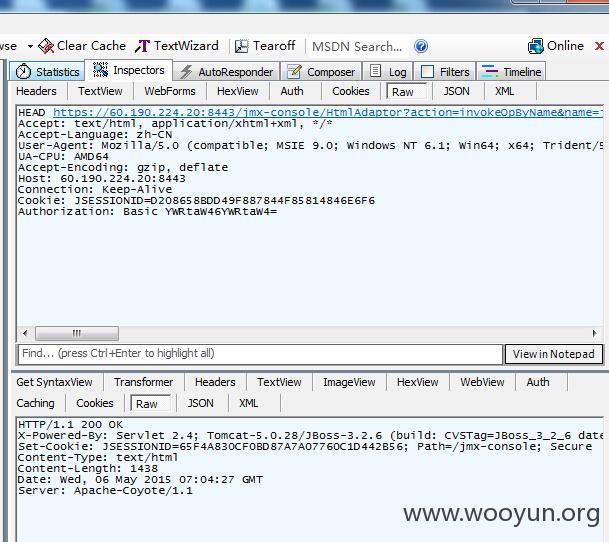
Task: Click the horizontal scrollbar left arrow
Action: coord(25,333)
